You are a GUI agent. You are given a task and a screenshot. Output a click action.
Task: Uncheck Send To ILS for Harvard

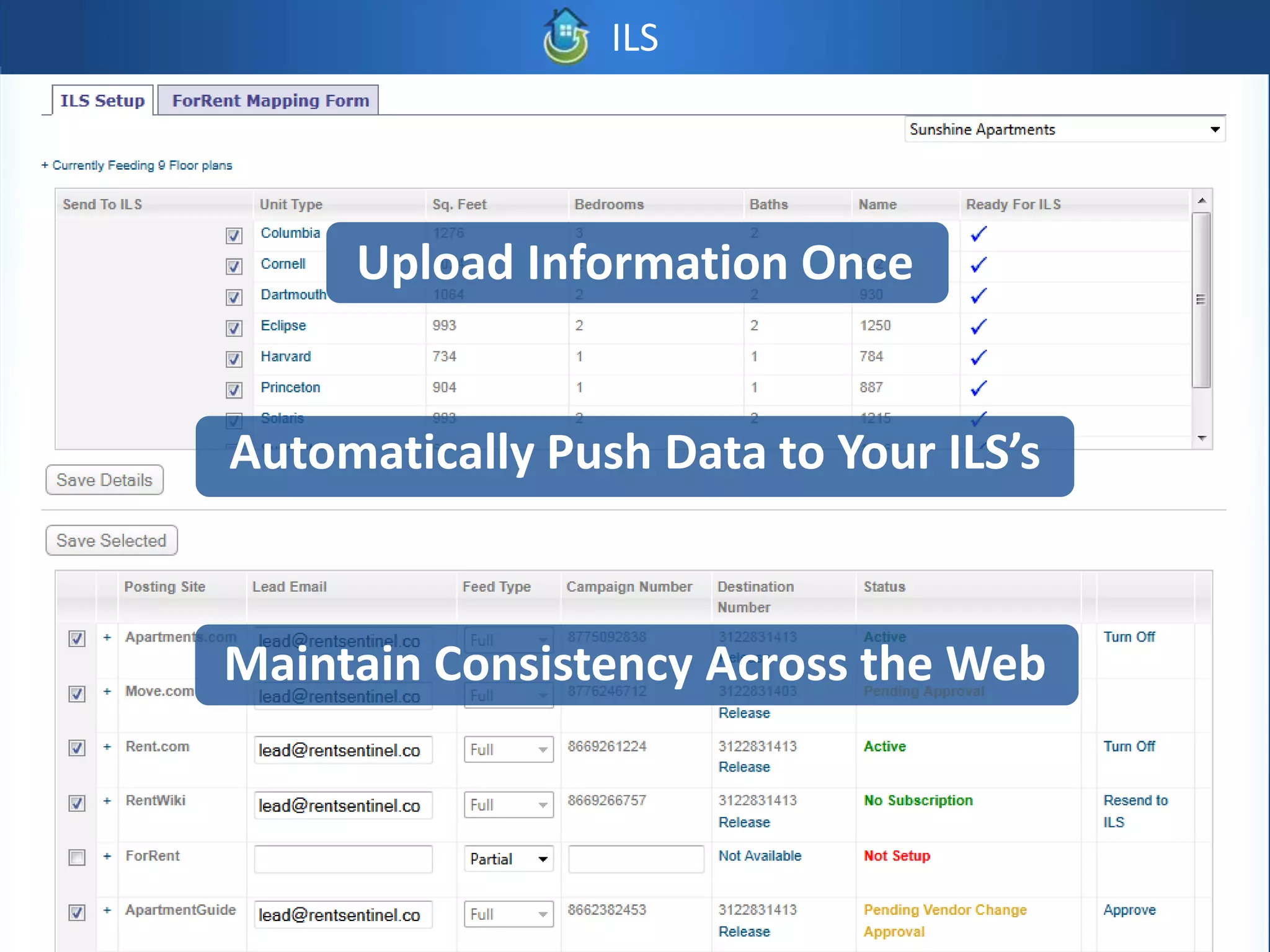pyautogui.click(x=234, y=359)
